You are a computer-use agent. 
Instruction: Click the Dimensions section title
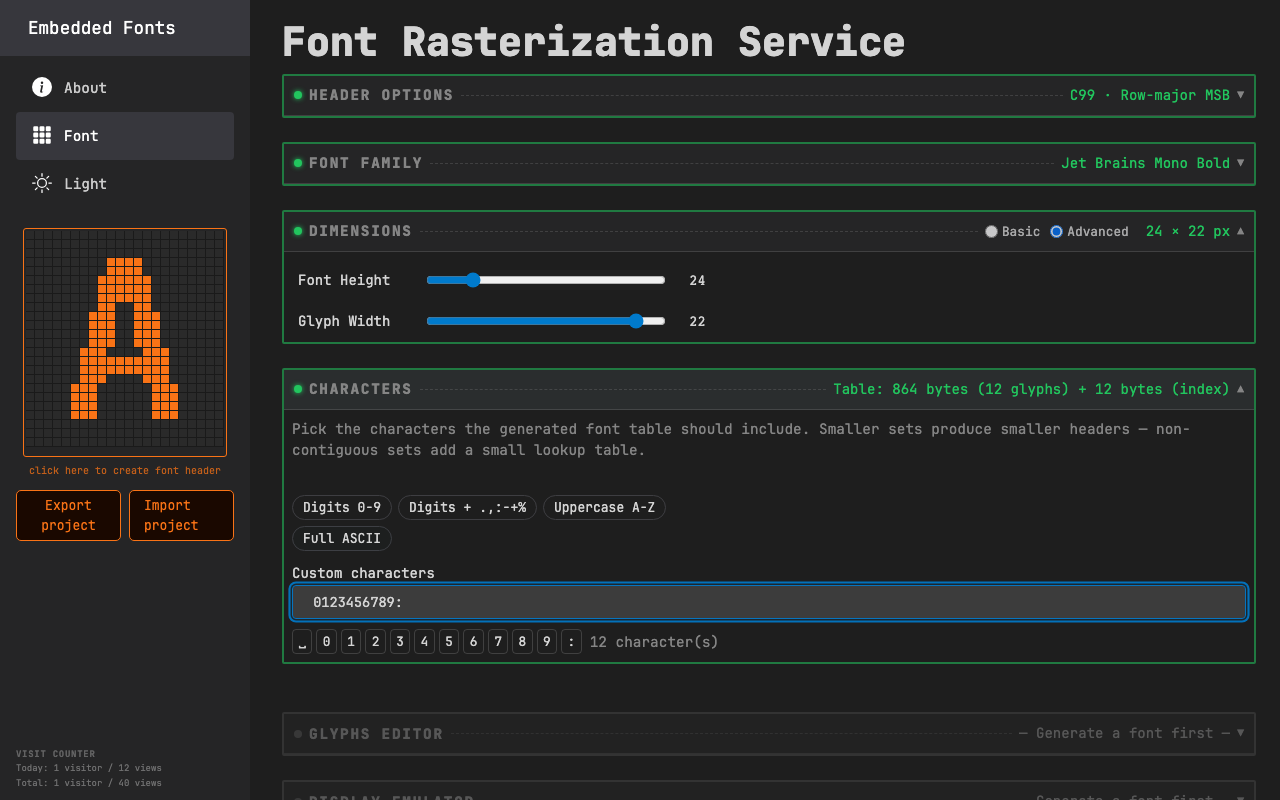[360, 231]
